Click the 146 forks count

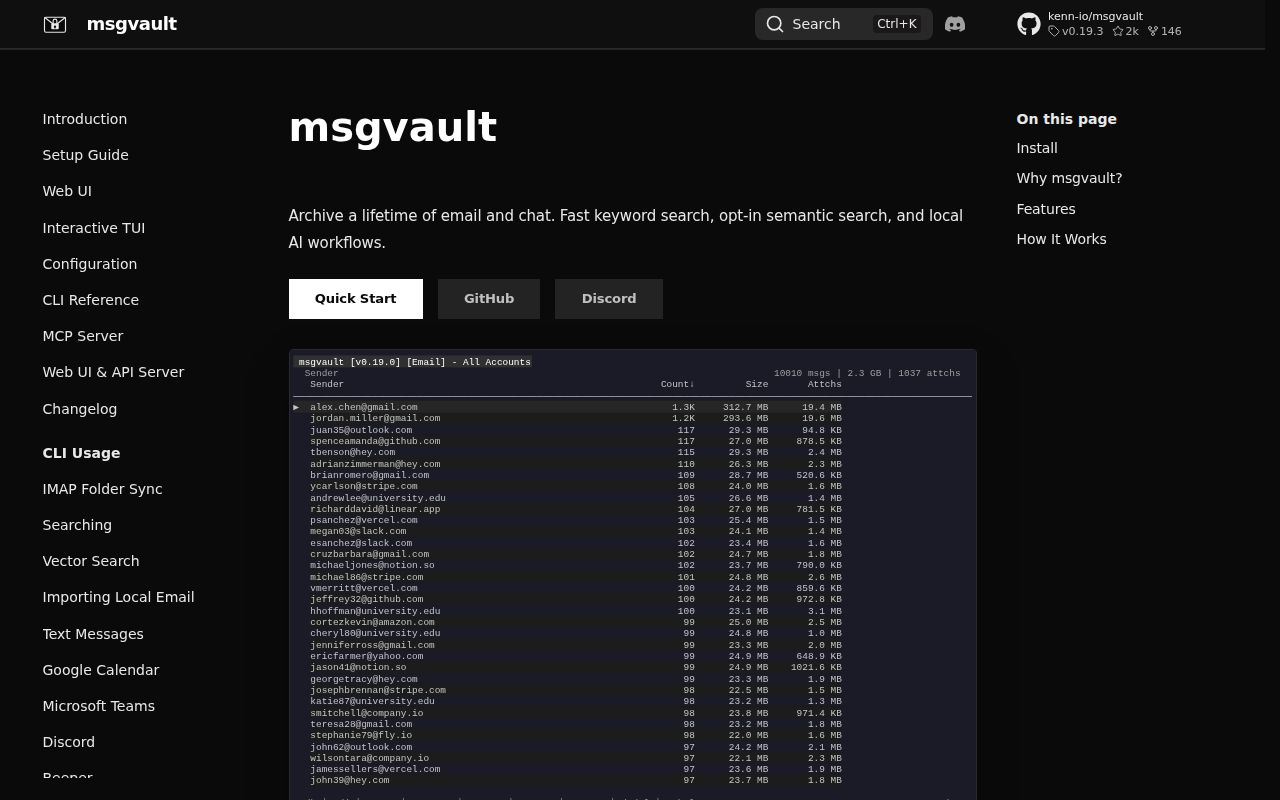pyautogui.click(x=1165, y=31)
